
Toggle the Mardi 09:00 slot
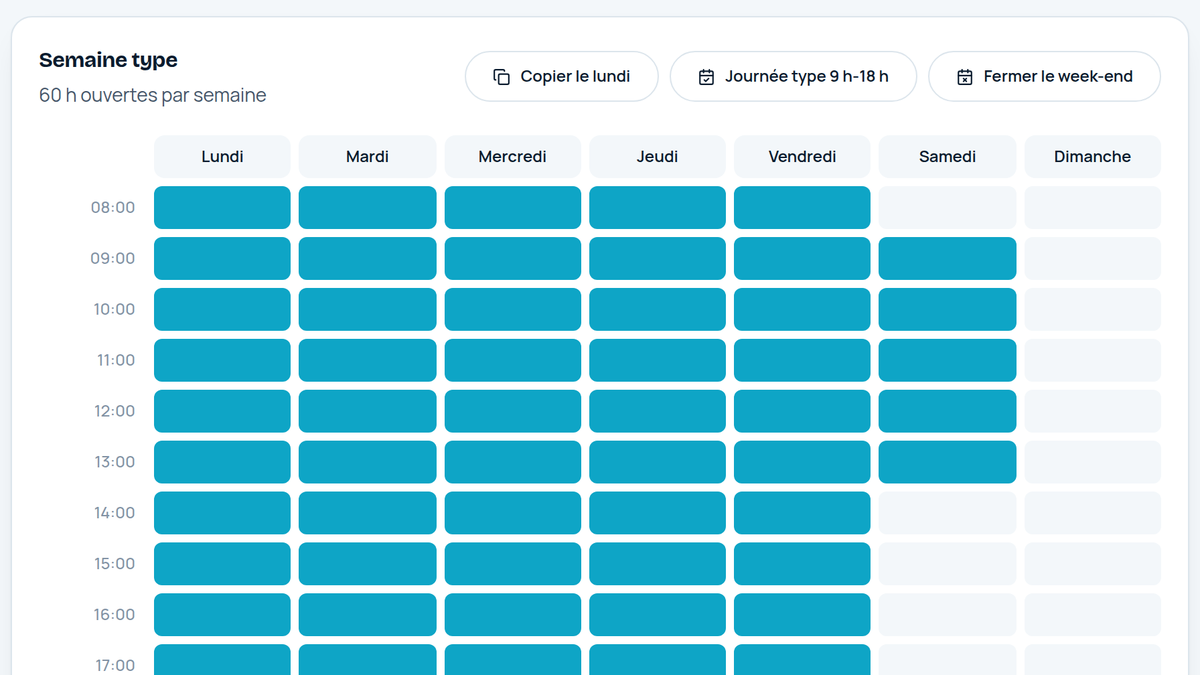pos(367,258)
